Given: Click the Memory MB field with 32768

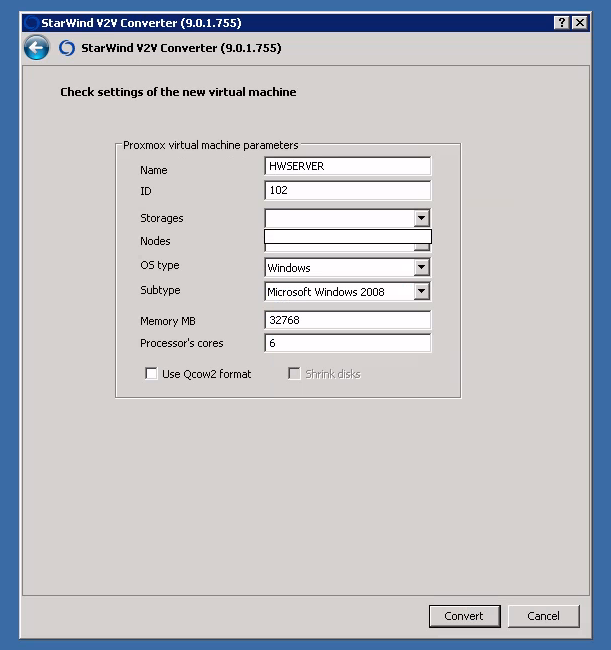Looking at the screenshot, I should (347, 320).
